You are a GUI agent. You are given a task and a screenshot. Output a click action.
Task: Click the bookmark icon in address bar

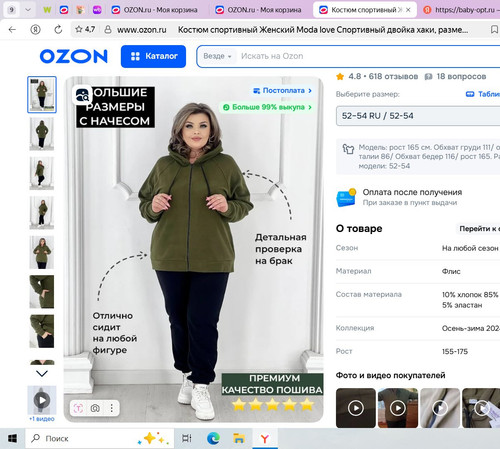click(x=494, y=30)
